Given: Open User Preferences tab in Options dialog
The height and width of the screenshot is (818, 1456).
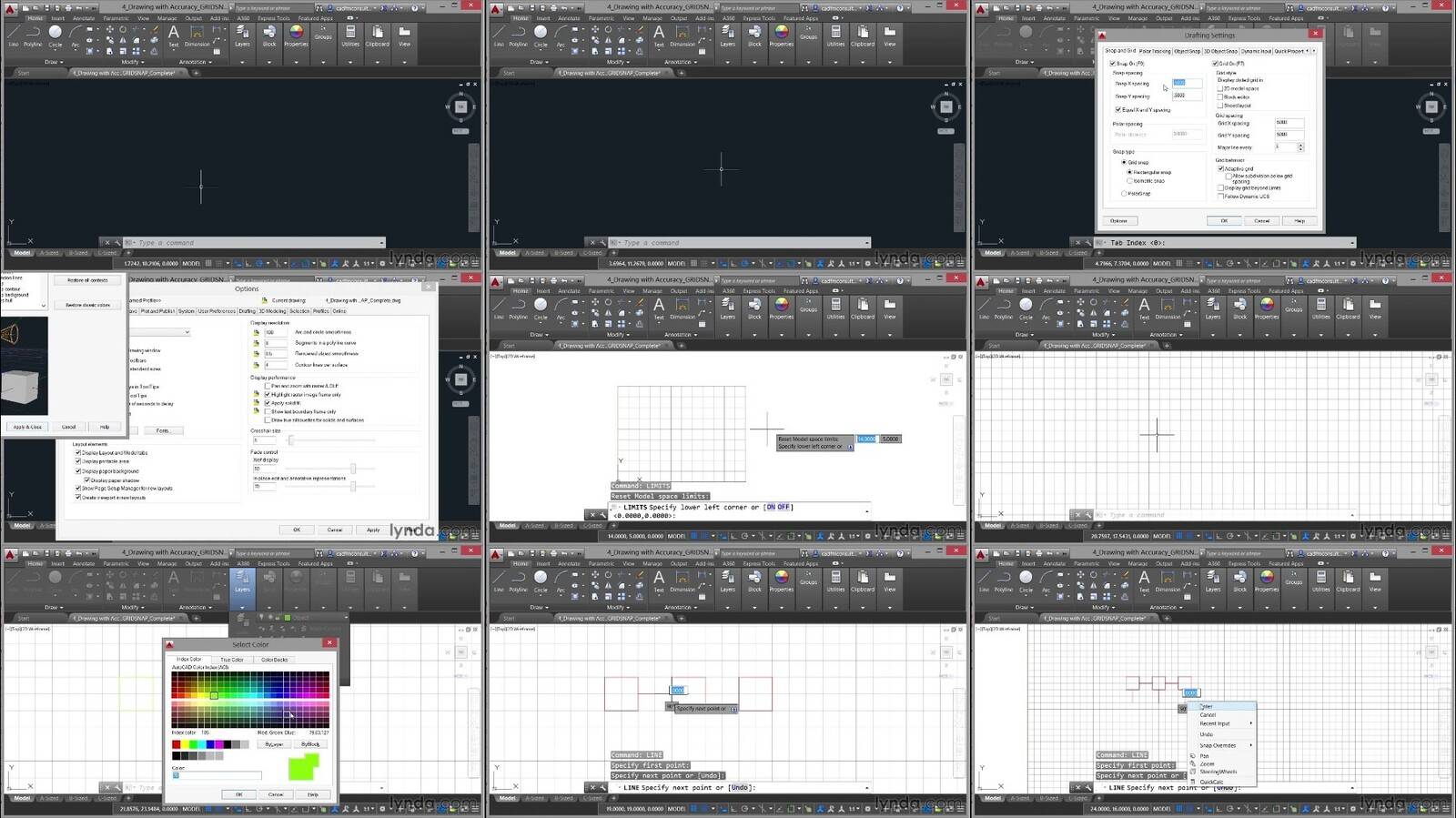Looking at the screenshot, I should pyautogui.click(x=217, y=311).
